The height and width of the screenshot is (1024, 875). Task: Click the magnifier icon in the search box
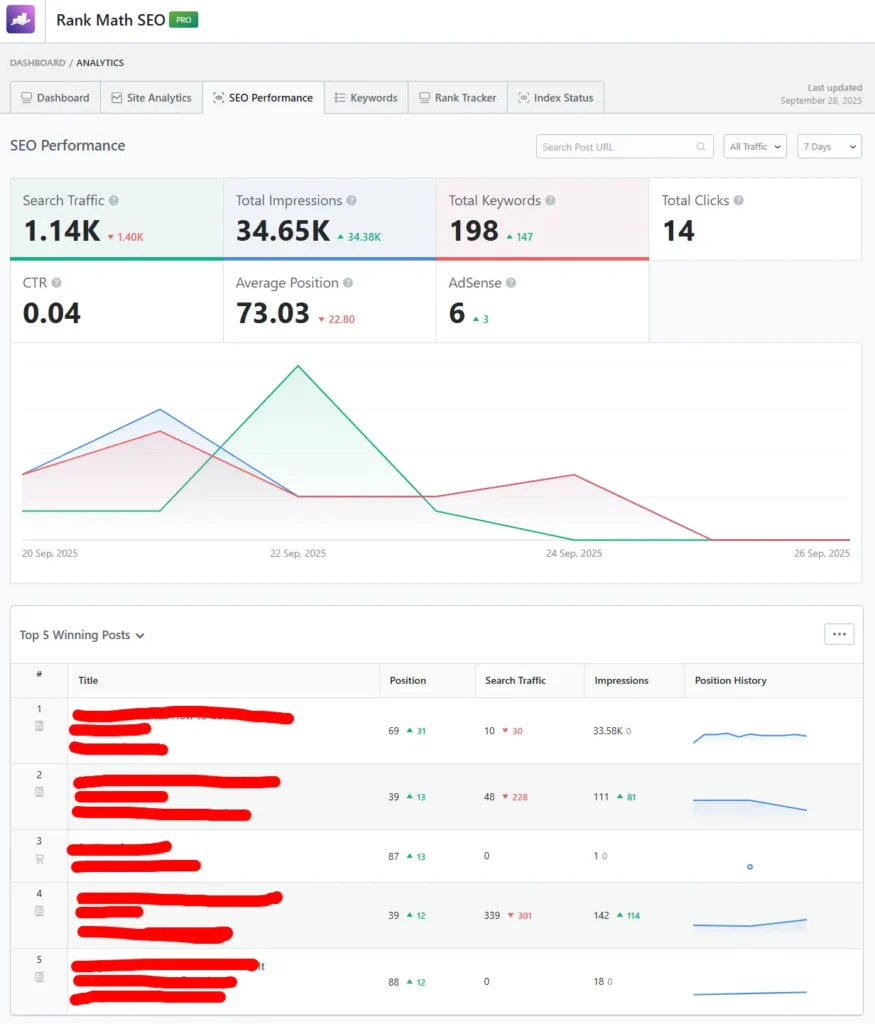pos(701,147)
